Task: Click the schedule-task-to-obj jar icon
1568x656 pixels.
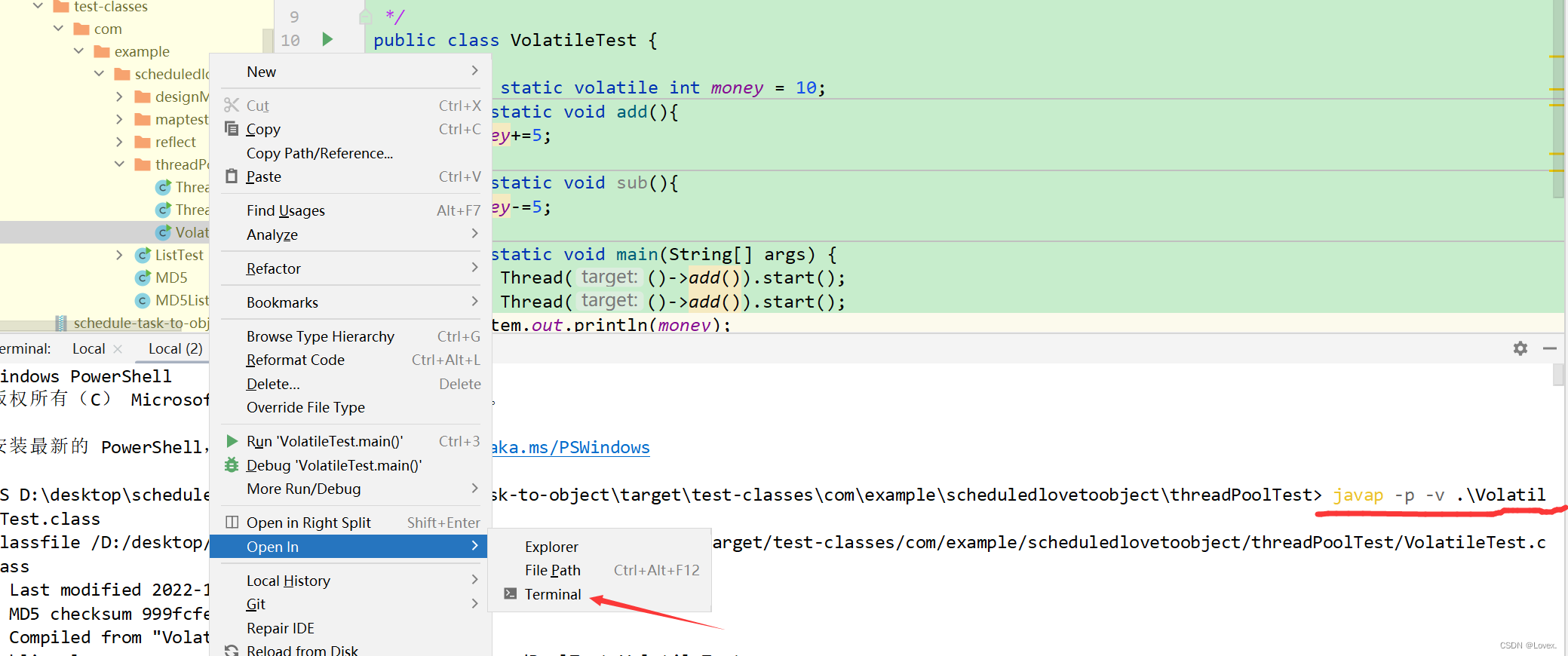Action: click(x=62, y=323)
